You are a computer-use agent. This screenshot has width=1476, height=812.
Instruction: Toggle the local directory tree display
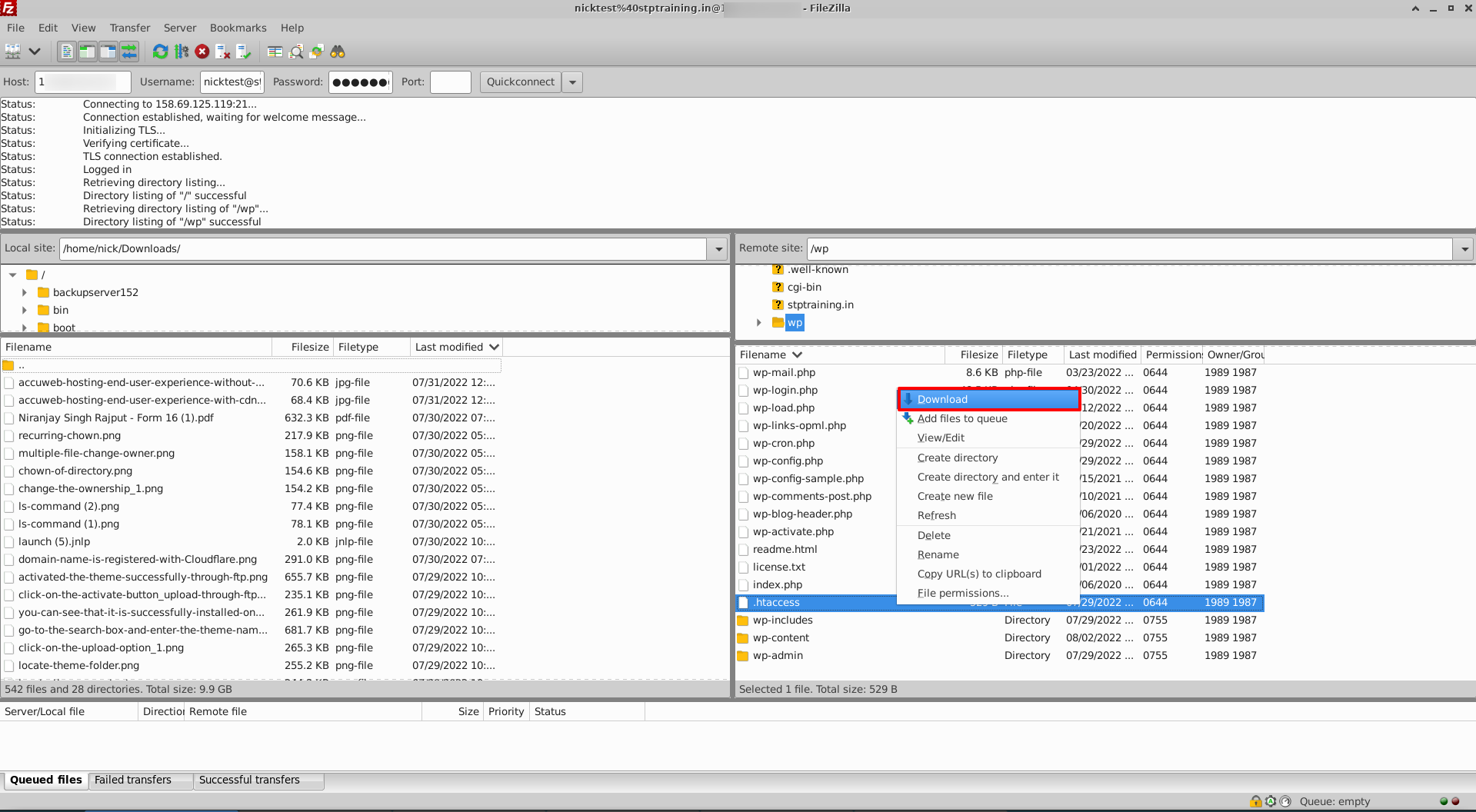(x=88, y=52)
